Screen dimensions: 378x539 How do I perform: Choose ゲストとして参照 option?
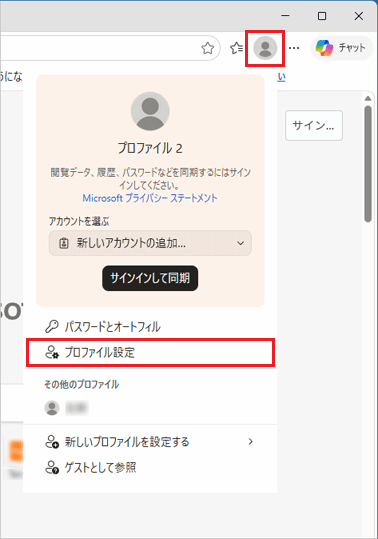pos(150,468)
